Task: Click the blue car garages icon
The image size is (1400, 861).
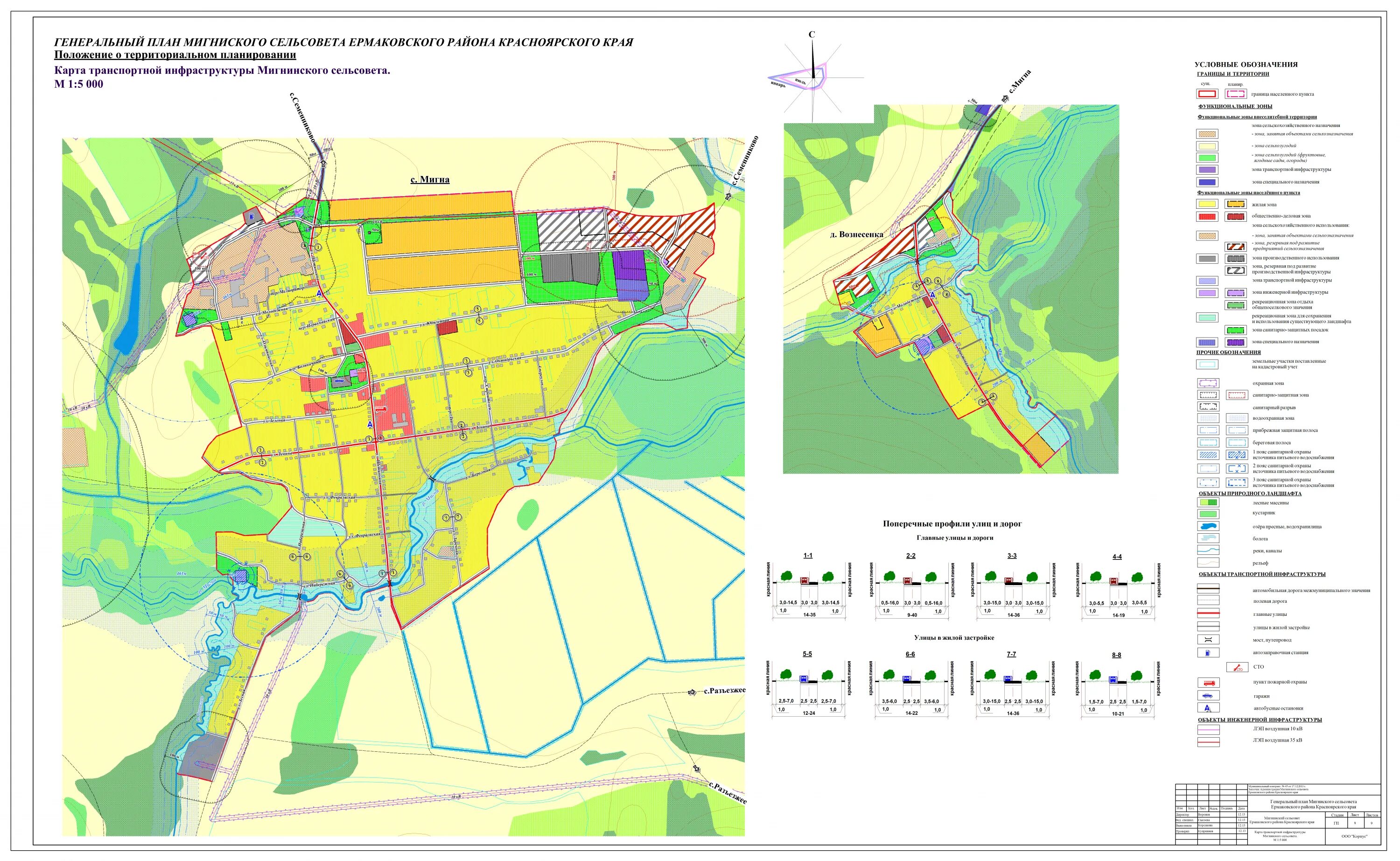Action: pyautogui.click(x=1208, y=696)
